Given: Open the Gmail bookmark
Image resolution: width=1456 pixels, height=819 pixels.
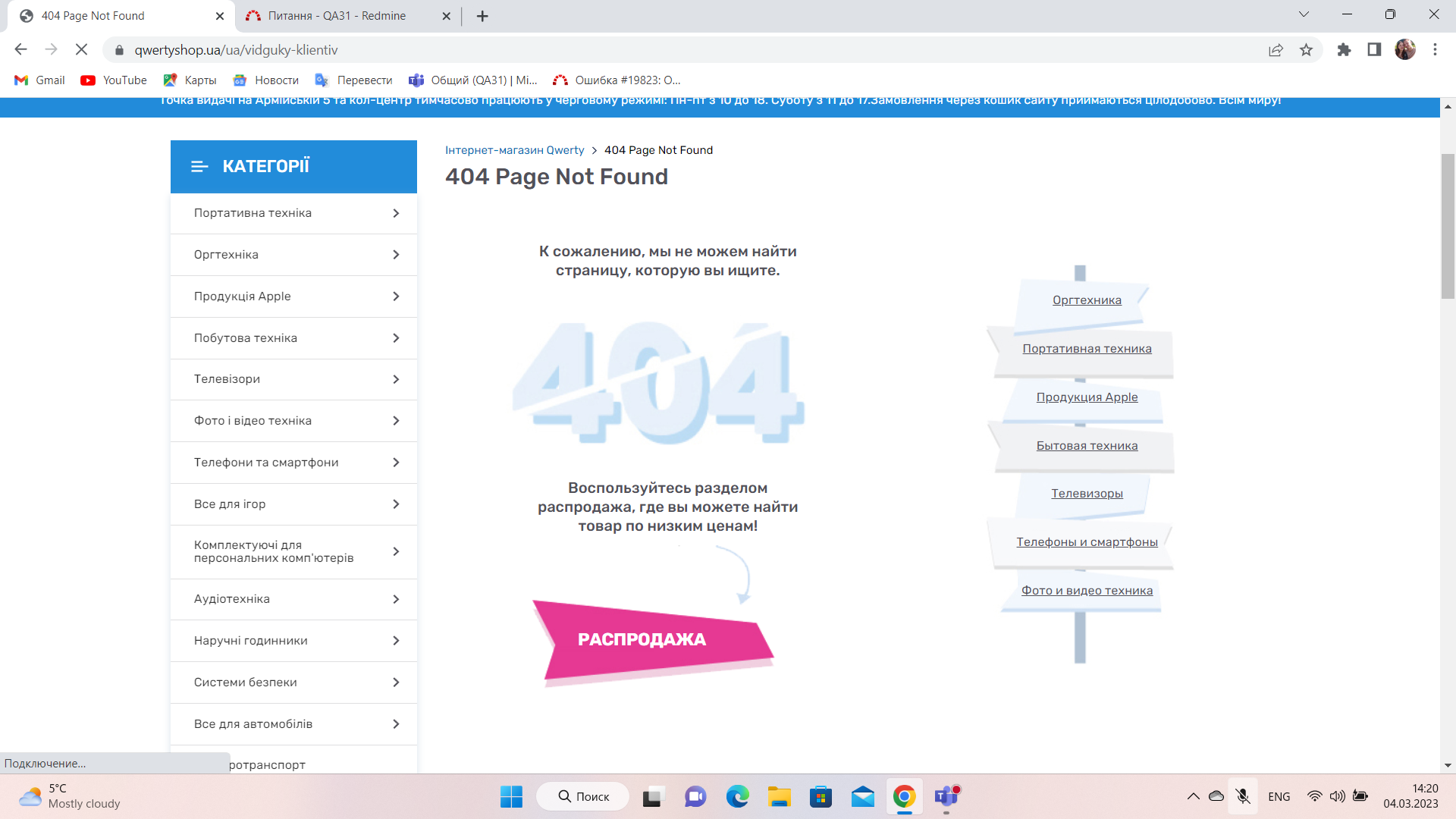Looking at the screenshot, I should [39, 80].
